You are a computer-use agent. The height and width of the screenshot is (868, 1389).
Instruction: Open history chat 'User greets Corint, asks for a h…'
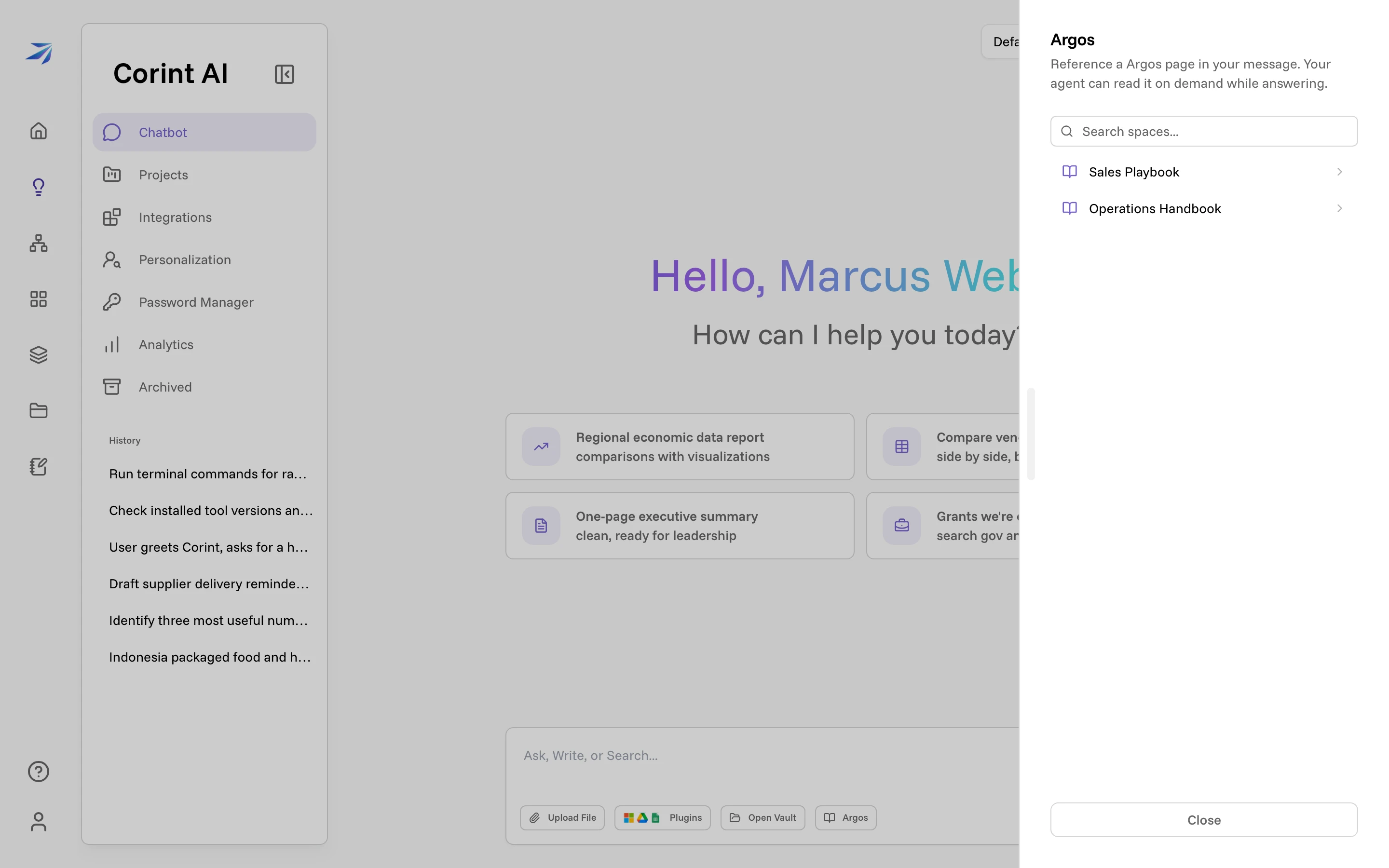tap(208, 547)
